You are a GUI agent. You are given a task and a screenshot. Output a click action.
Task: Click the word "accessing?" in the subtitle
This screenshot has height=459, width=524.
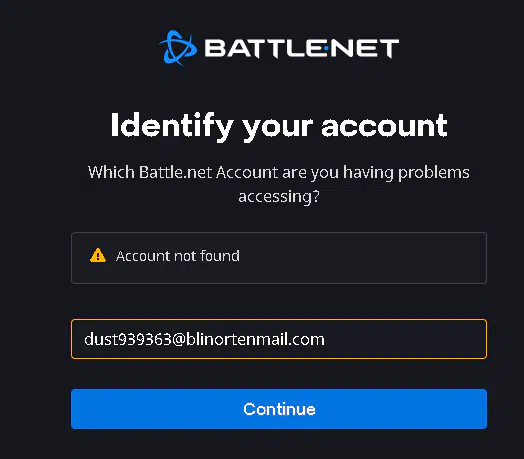click(279, 197)
